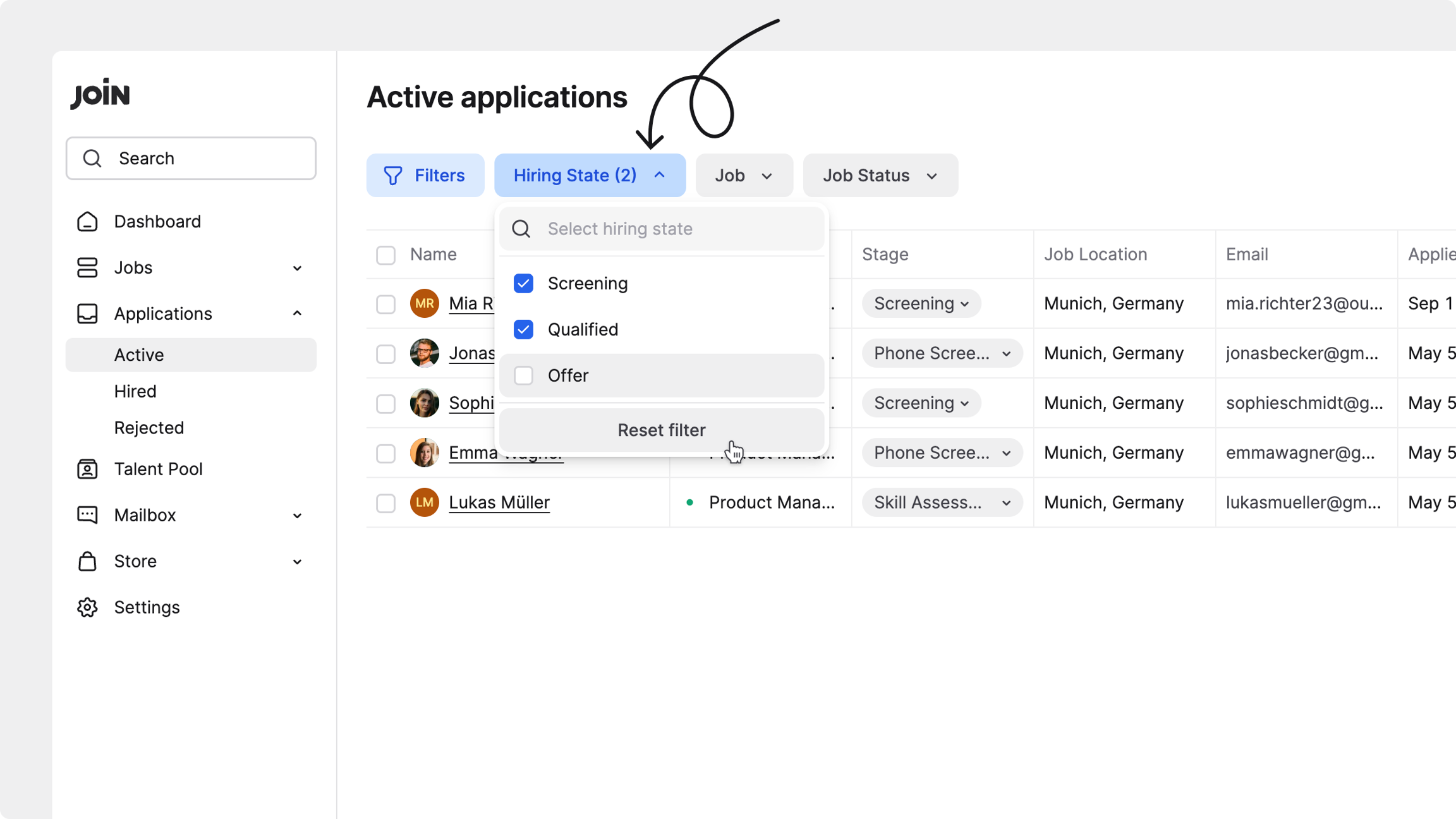Collapse the Hiring State (2) dropdown
The width and height of the screenshot is (1456, 819).
(589, 176)
